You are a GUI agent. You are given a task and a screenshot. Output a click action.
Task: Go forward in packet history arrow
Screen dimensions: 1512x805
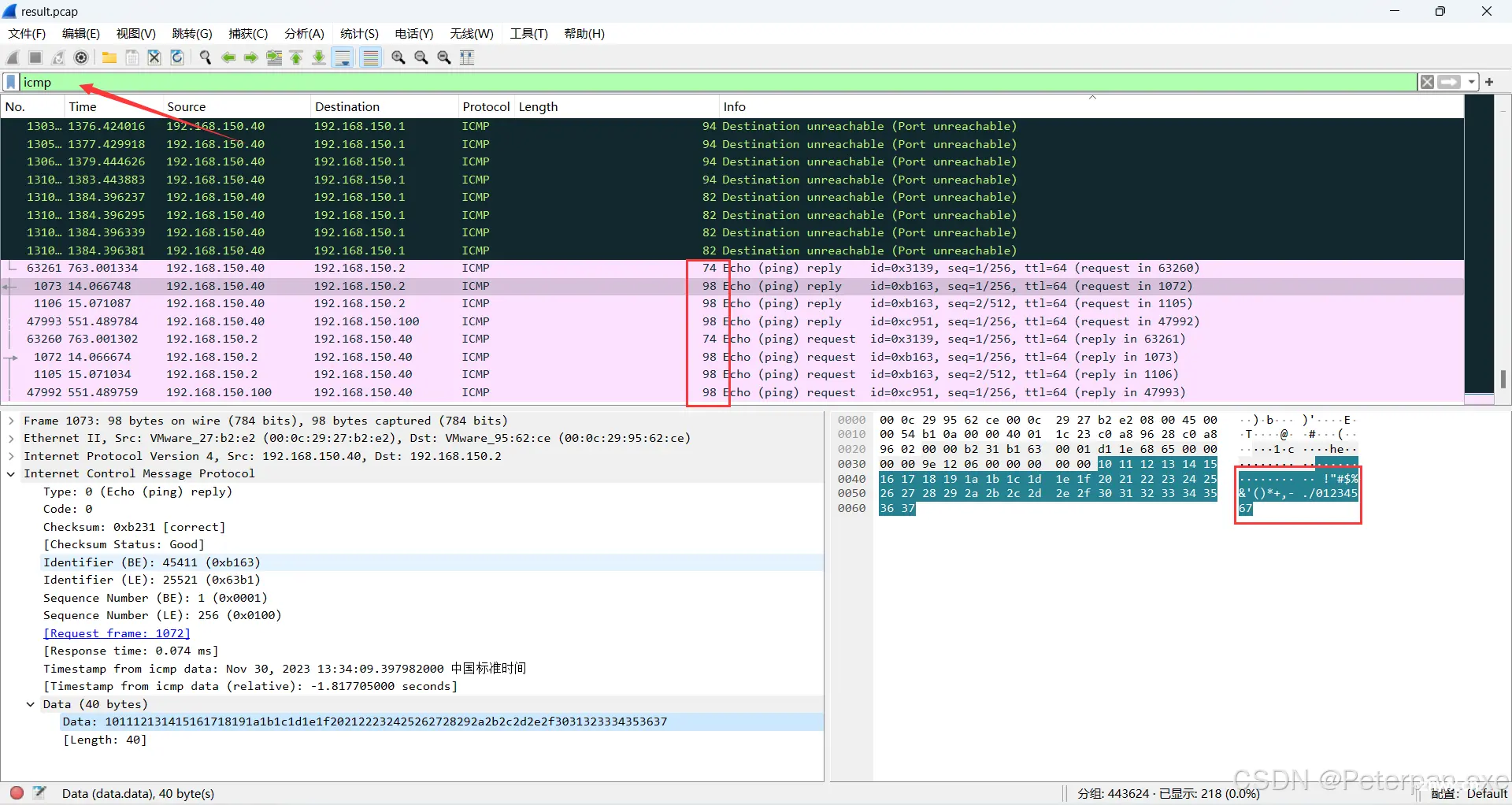coord(251,57)
